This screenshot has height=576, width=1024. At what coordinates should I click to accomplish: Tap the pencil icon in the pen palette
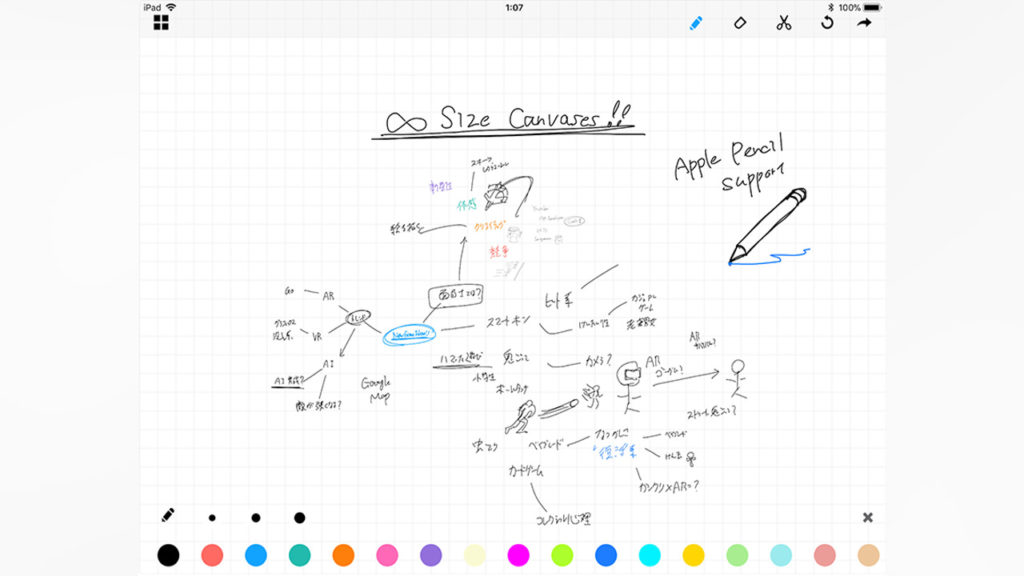point(168,515)
